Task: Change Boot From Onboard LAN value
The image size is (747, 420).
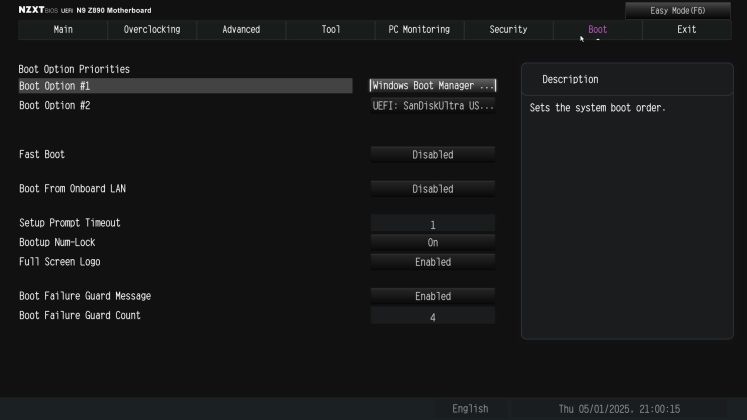Action: (x=433, y=189)
